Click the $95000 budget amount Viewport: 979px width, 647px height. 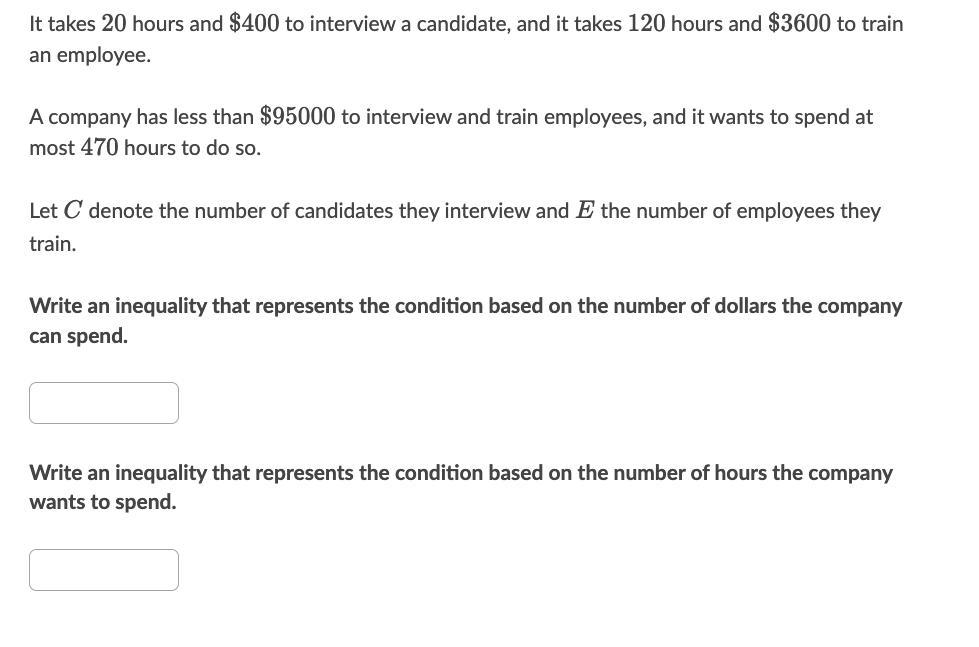297,117
